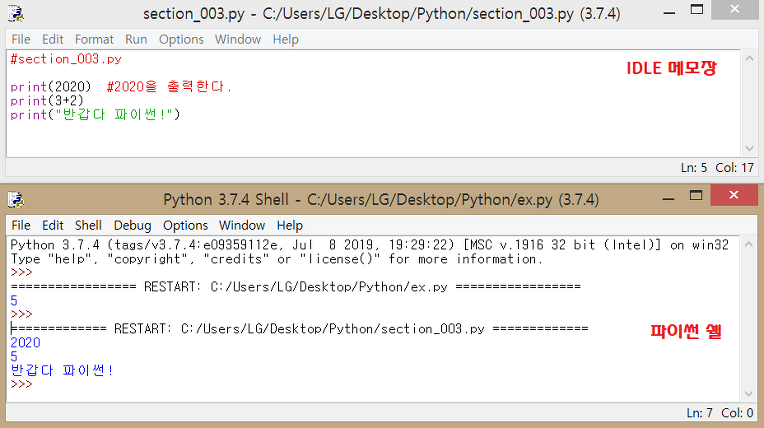Viewport: 764px width, 428px height.
Task: Click the print("반갑다 파이썬!") code line
Action: (x=96, y=115)
